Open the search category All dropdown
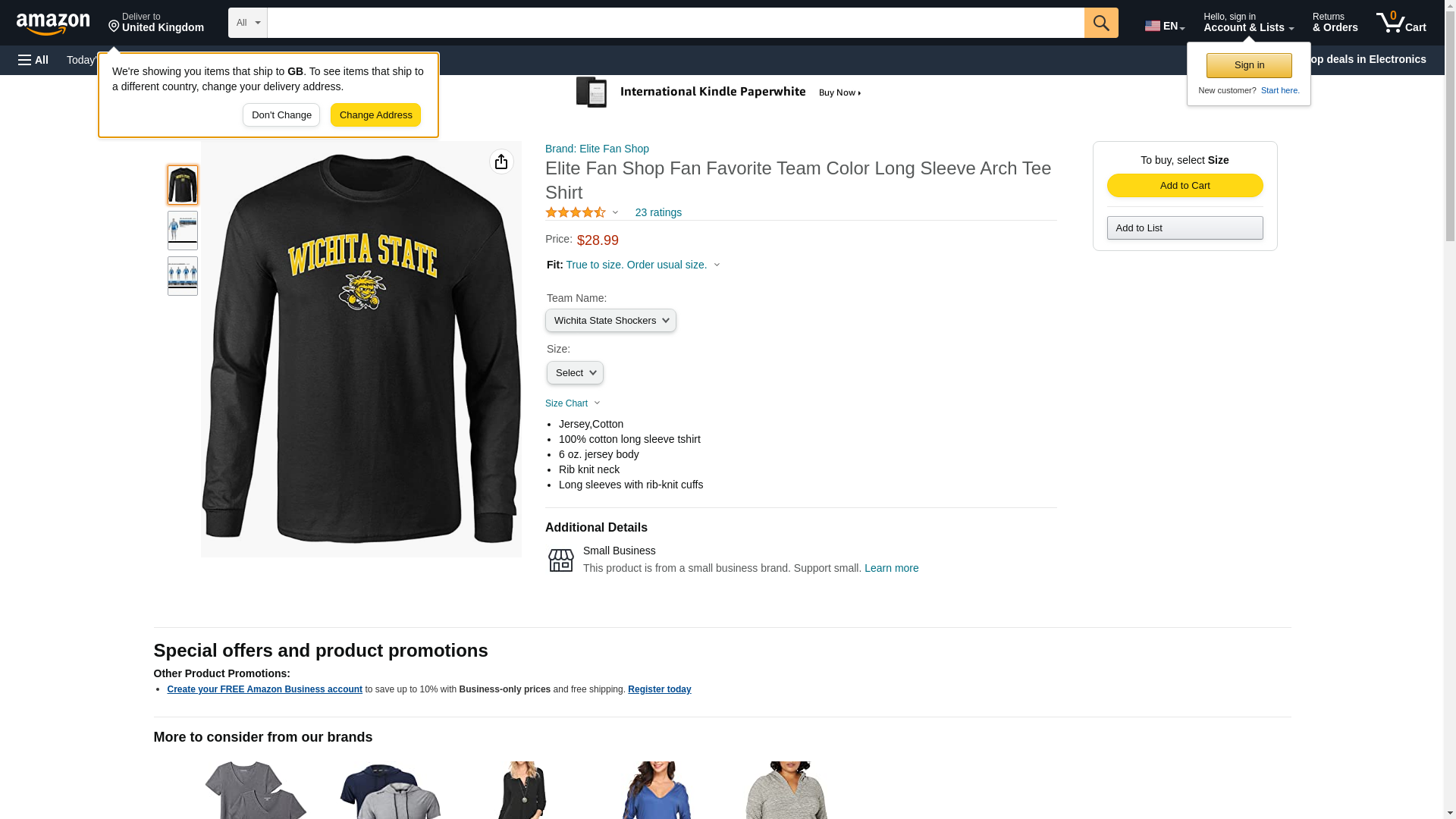Viewport: 1456px width, 819px height. pos(247,23)
